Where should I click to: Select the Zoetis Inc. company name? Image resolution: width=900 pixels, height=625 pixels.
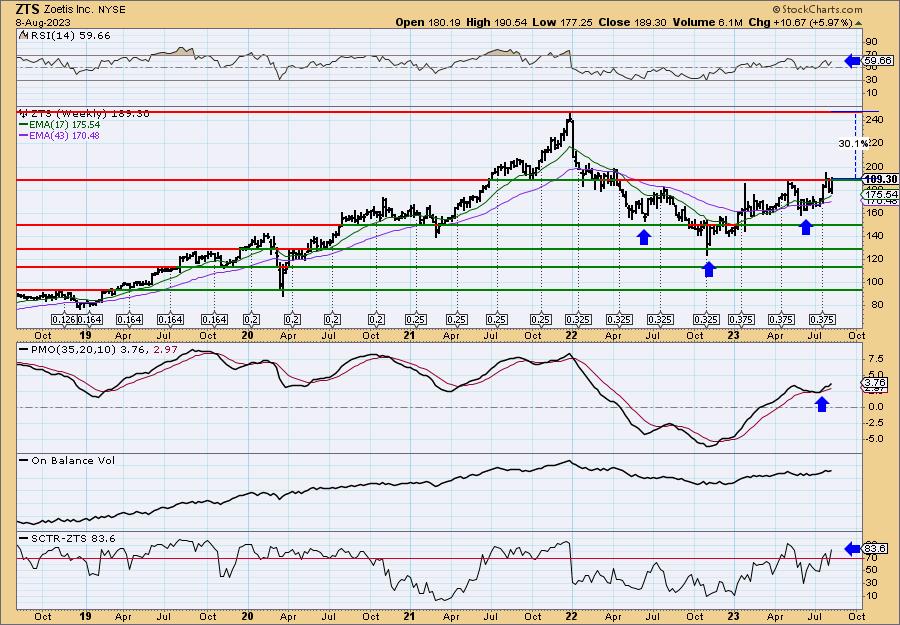click(67, 10)
